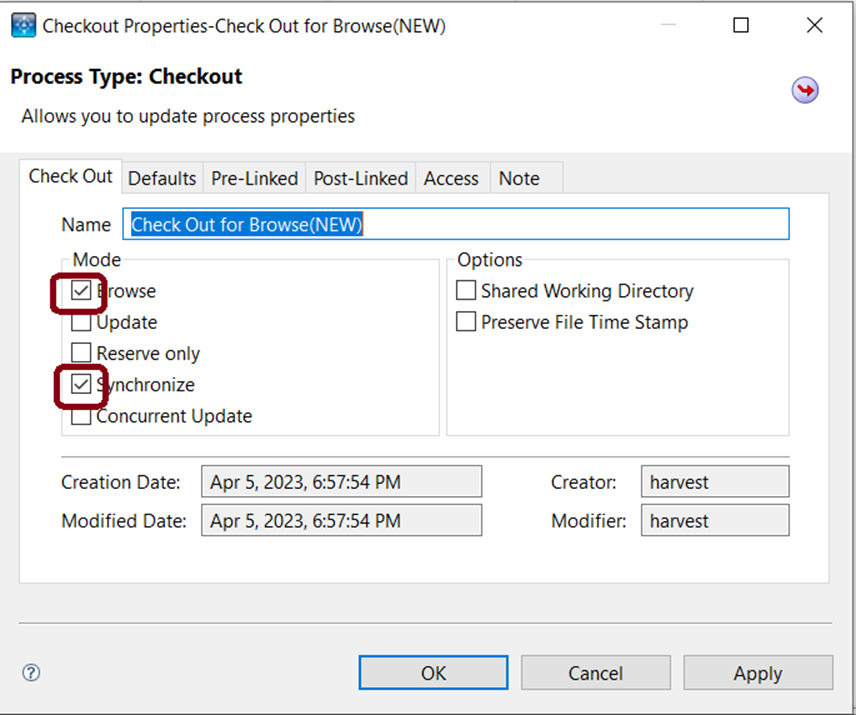Viewport: 856px width, 715px height.
Task: Open the Pre-Linked tab
Action: 254,178
